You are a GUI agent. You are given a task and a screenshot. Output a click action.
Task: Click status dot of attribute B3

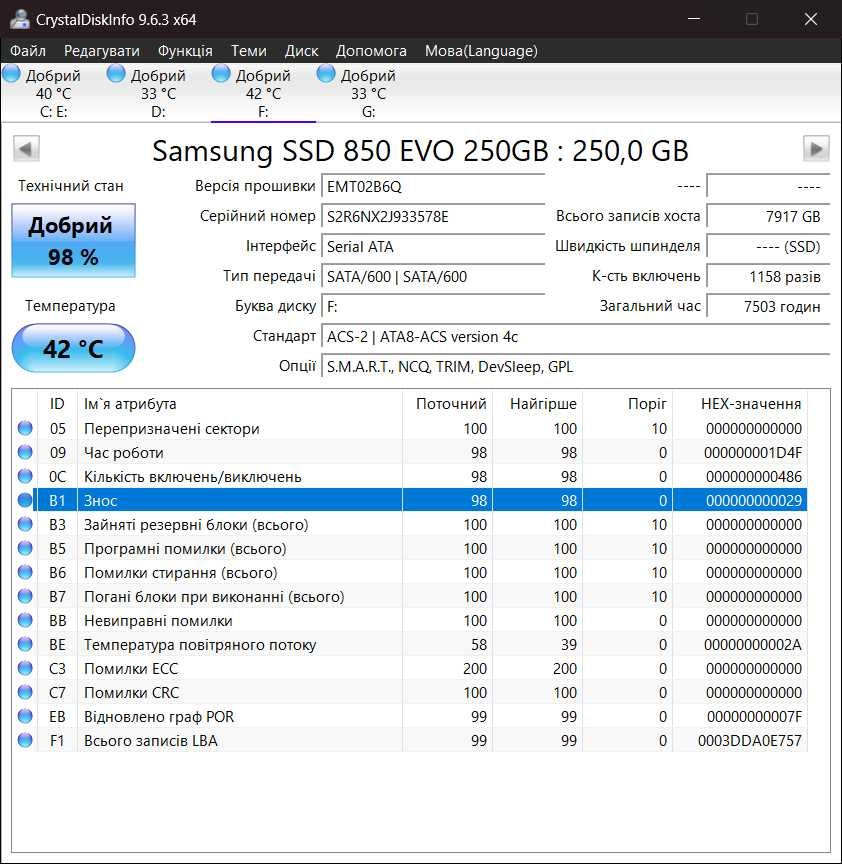(25, 524)
